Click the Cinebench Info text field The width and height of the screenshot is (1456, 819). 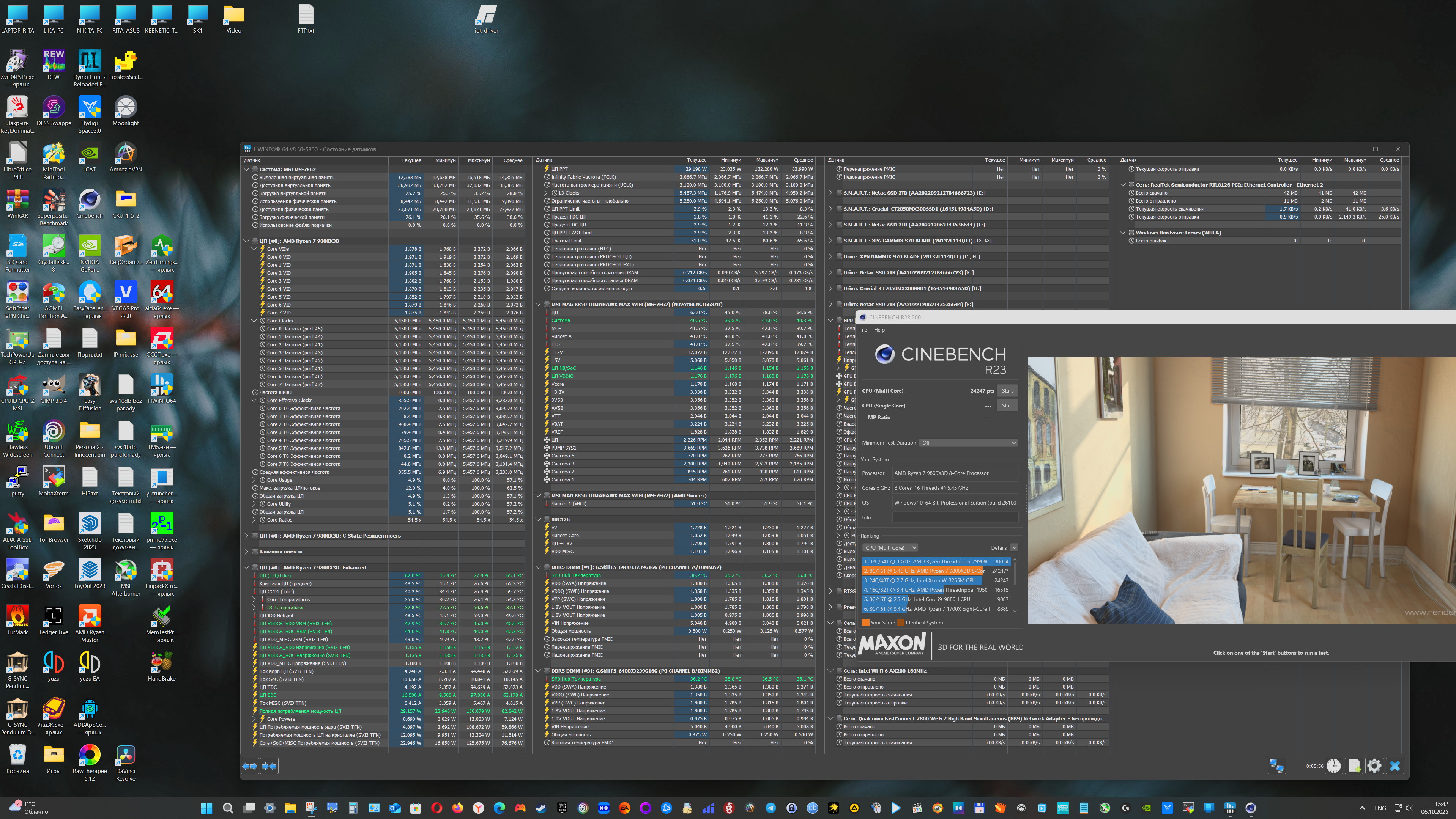point(955,517)
